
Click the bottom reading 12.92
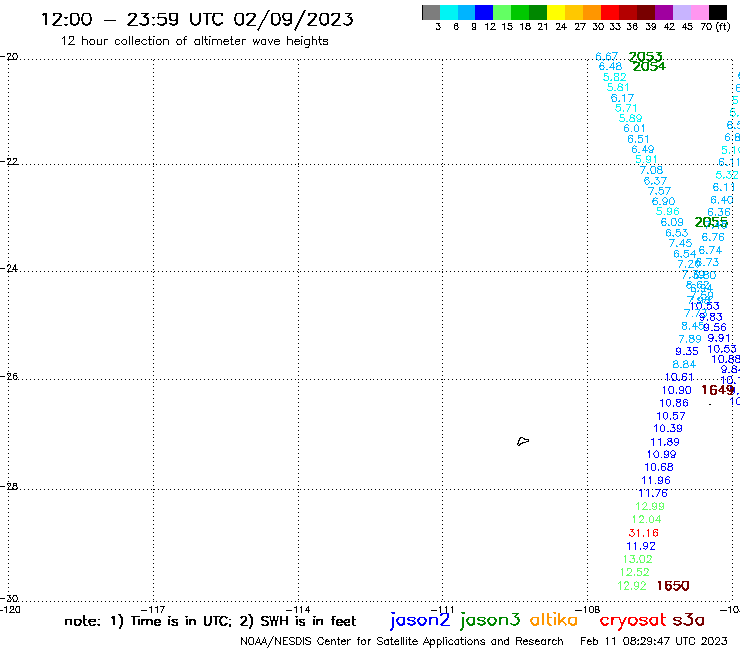point(632,586)
